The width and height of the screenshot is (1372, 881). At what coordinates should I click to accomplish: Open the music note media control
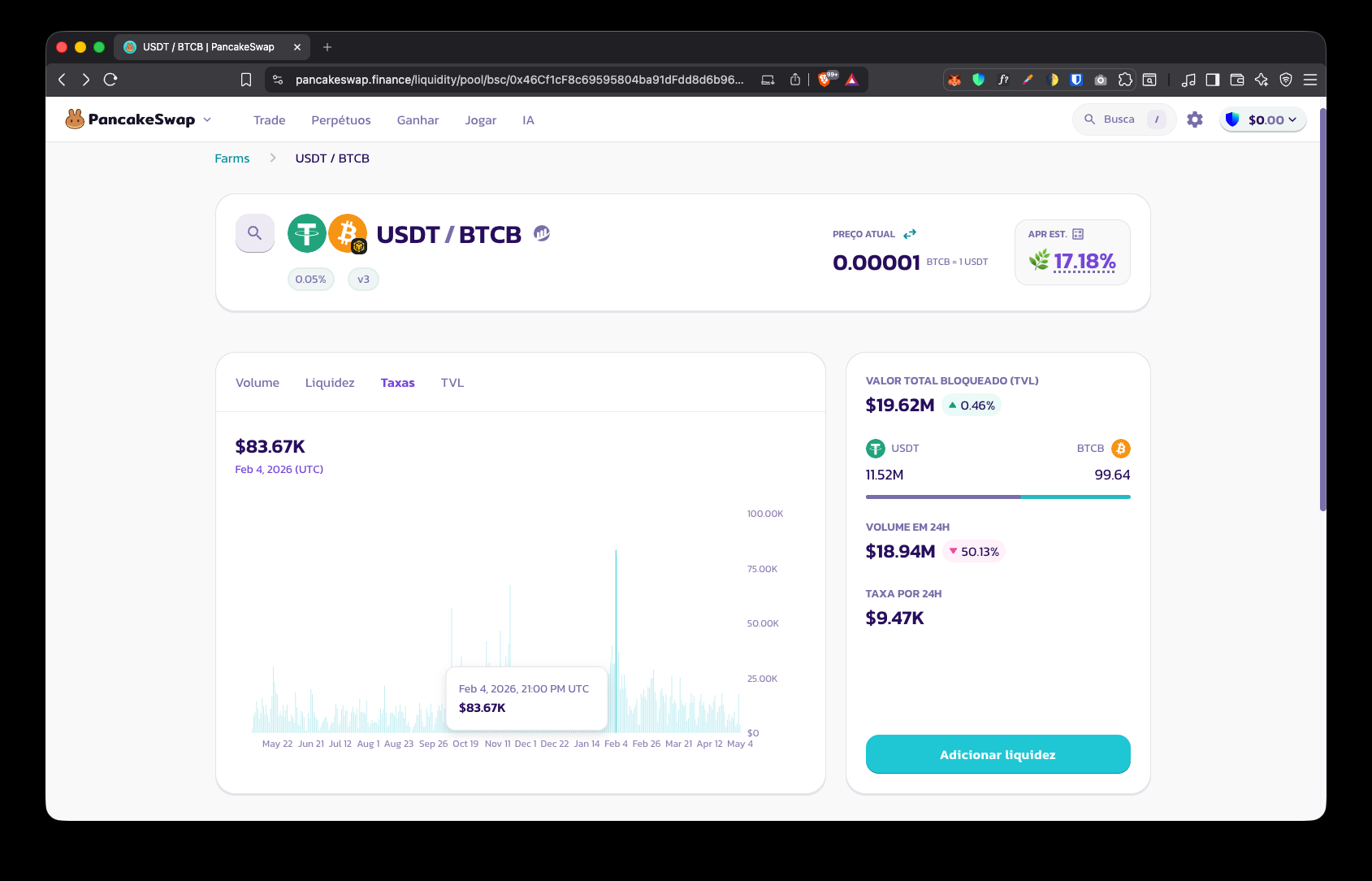pos(1188,80)
